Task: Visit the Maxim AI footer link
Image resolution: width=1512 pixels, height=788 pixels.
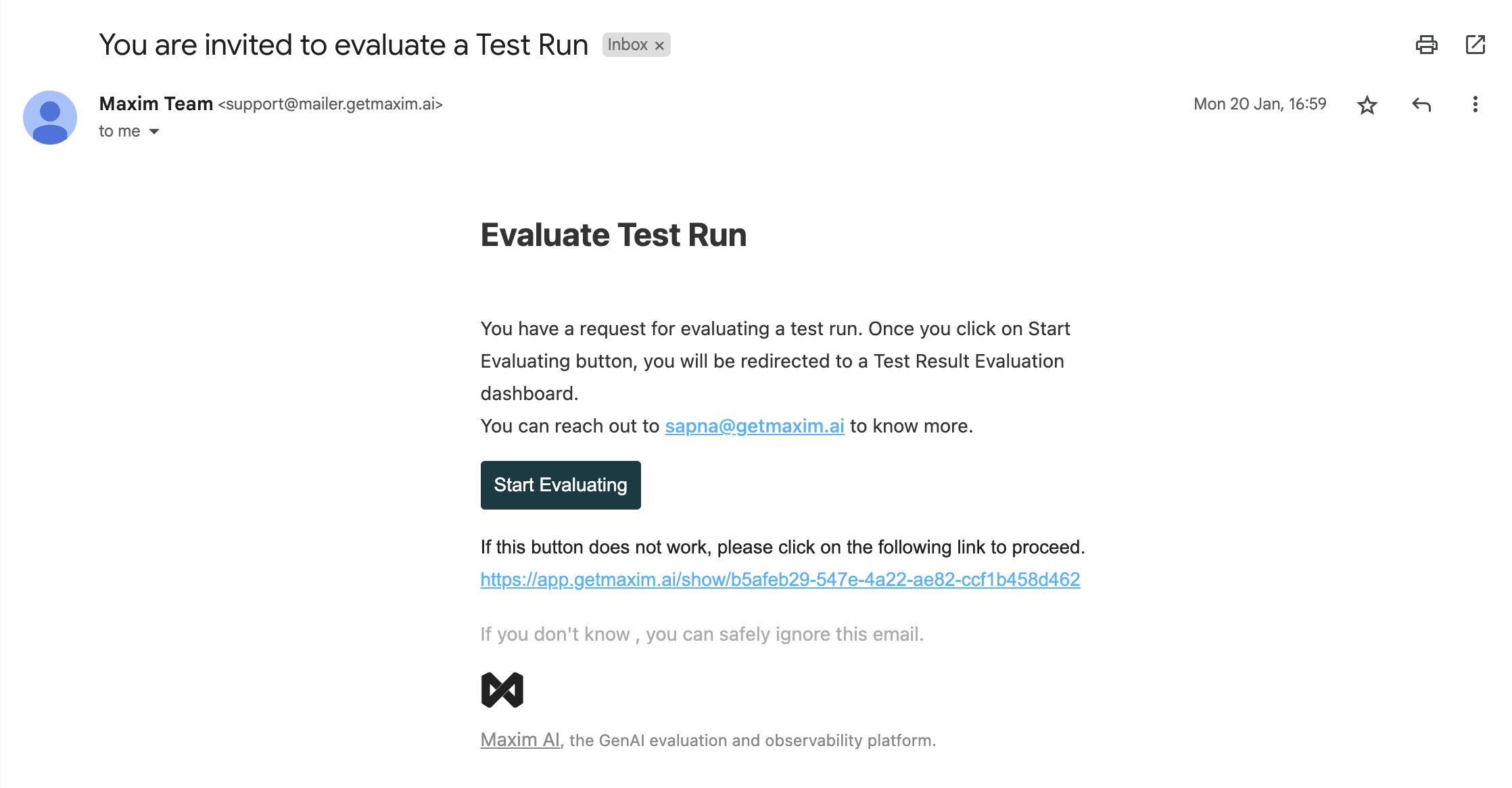Action: [520, 740]
